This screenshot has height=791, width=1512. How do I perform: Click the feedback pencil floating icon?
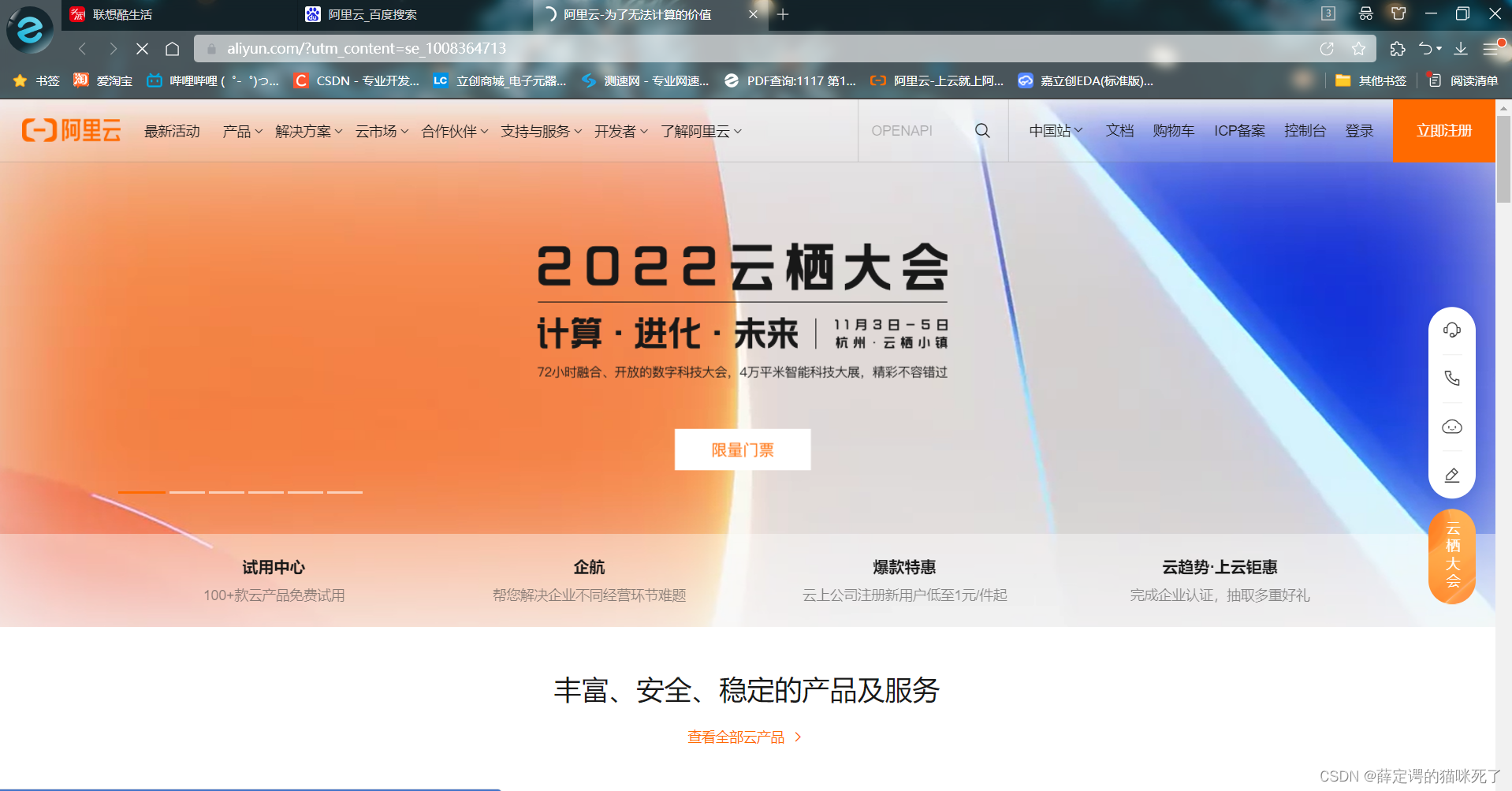(1452, 475)
